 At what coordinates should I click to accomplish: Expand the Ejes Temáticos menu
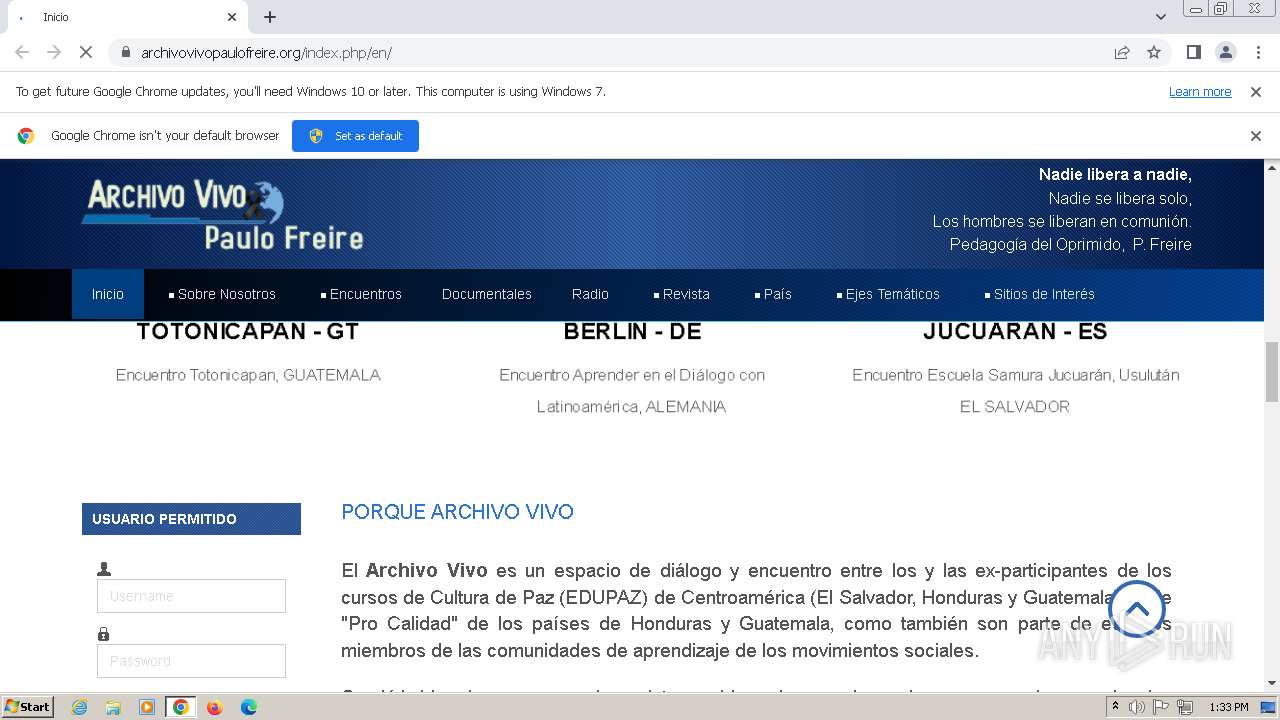tap(888, 294)
